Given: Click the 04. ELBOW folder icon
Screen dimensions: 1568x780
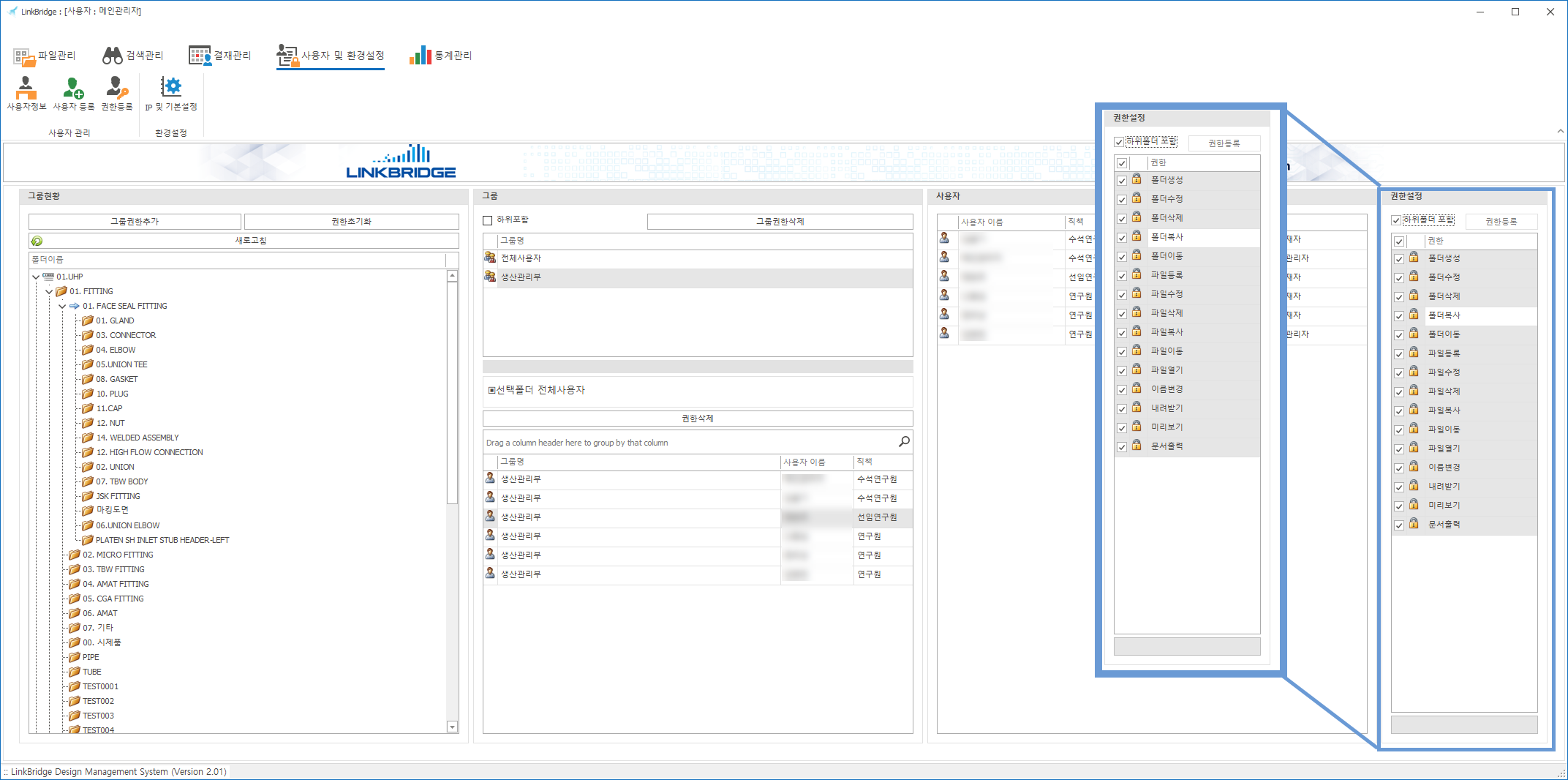Looking at the screenshot, I should point(88,350).
